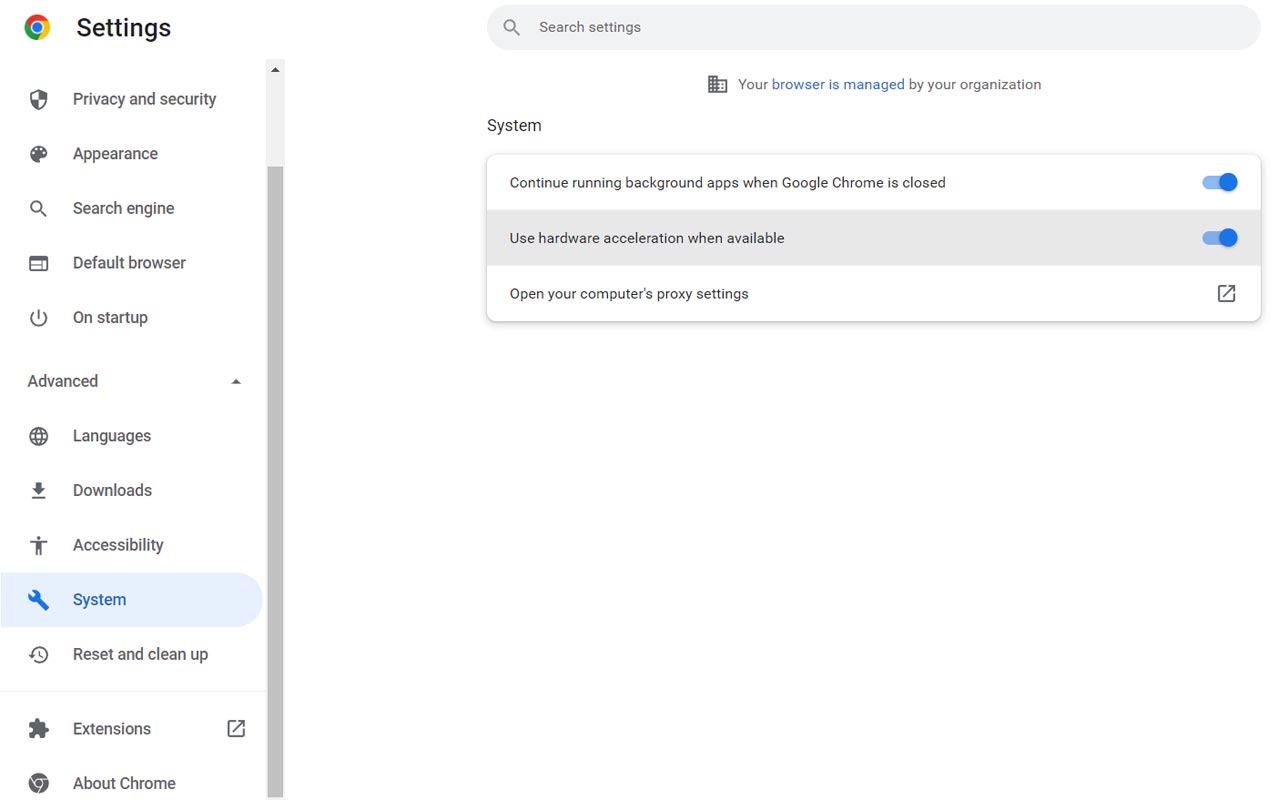Click the On startup power icon
1278x800 pixels.
(38, 318)
